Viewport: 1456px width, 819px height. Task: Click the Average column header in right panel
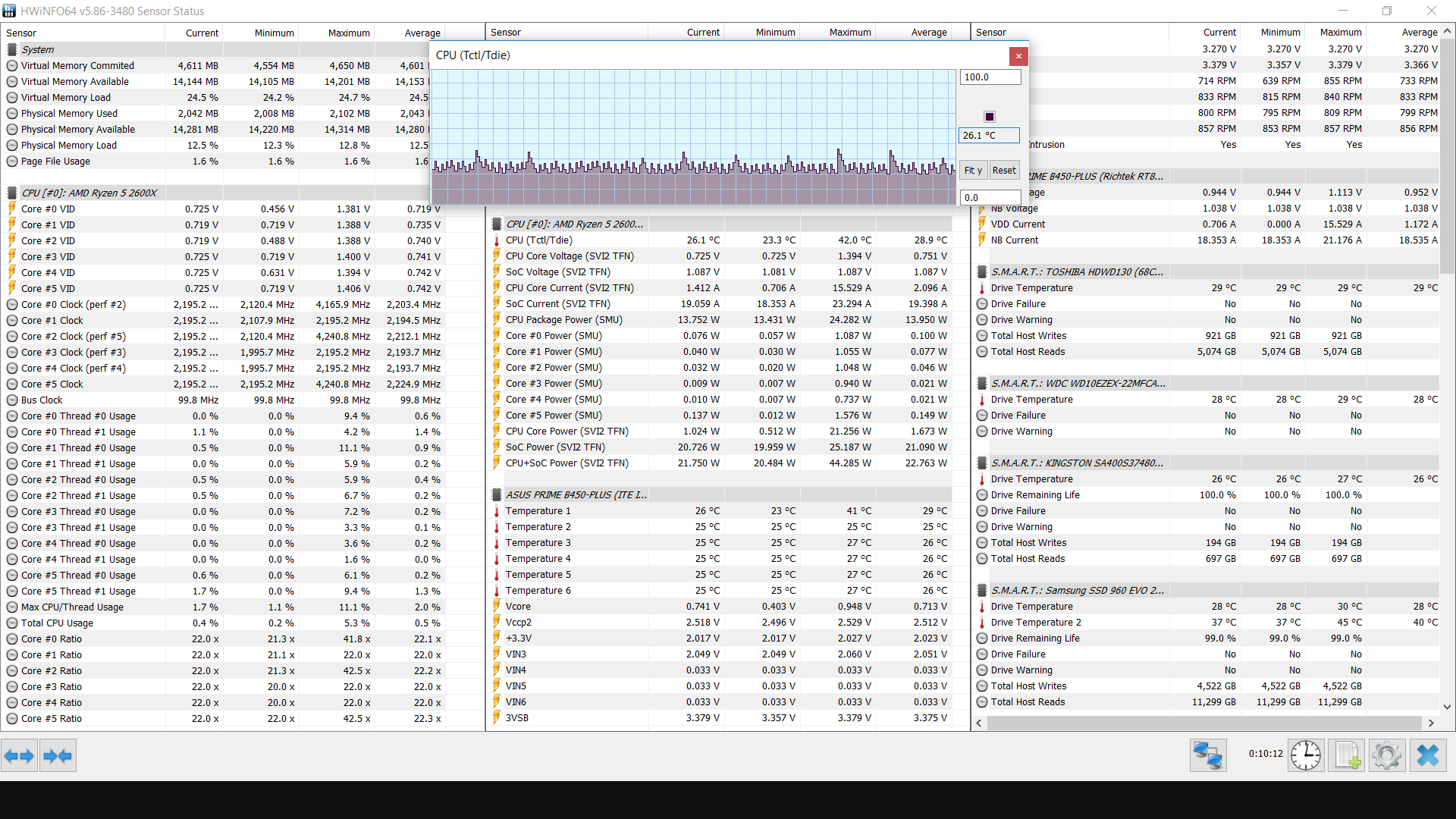tap(1404, 32)
